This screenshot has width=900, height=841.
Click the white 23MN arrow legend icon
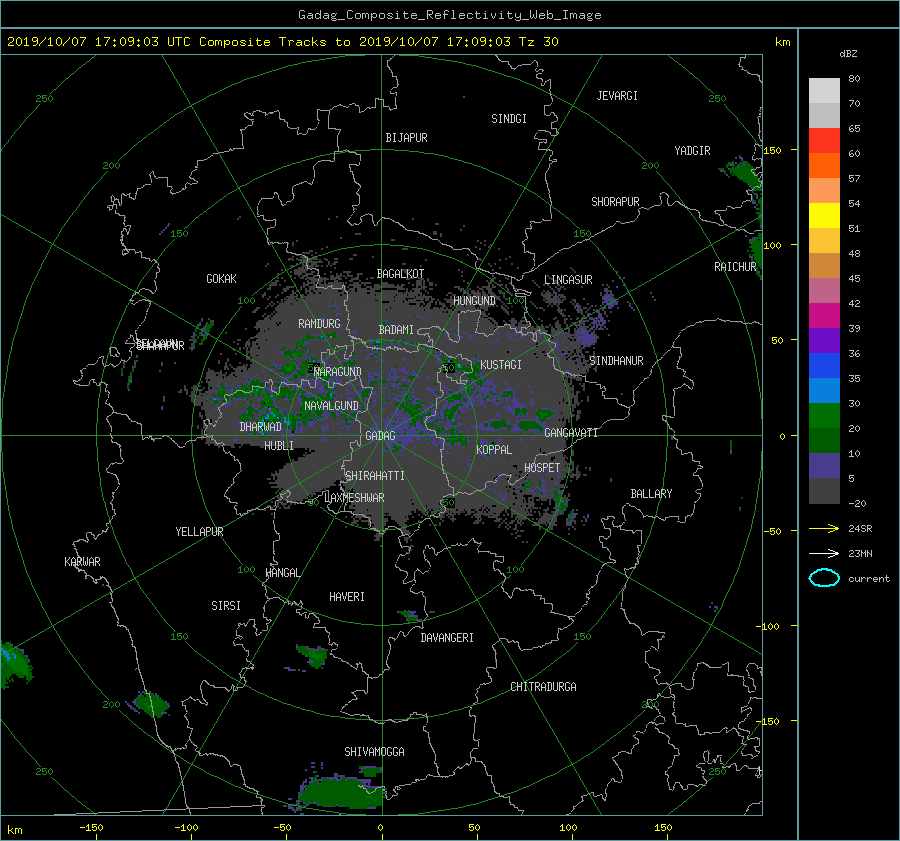(824, 553)
